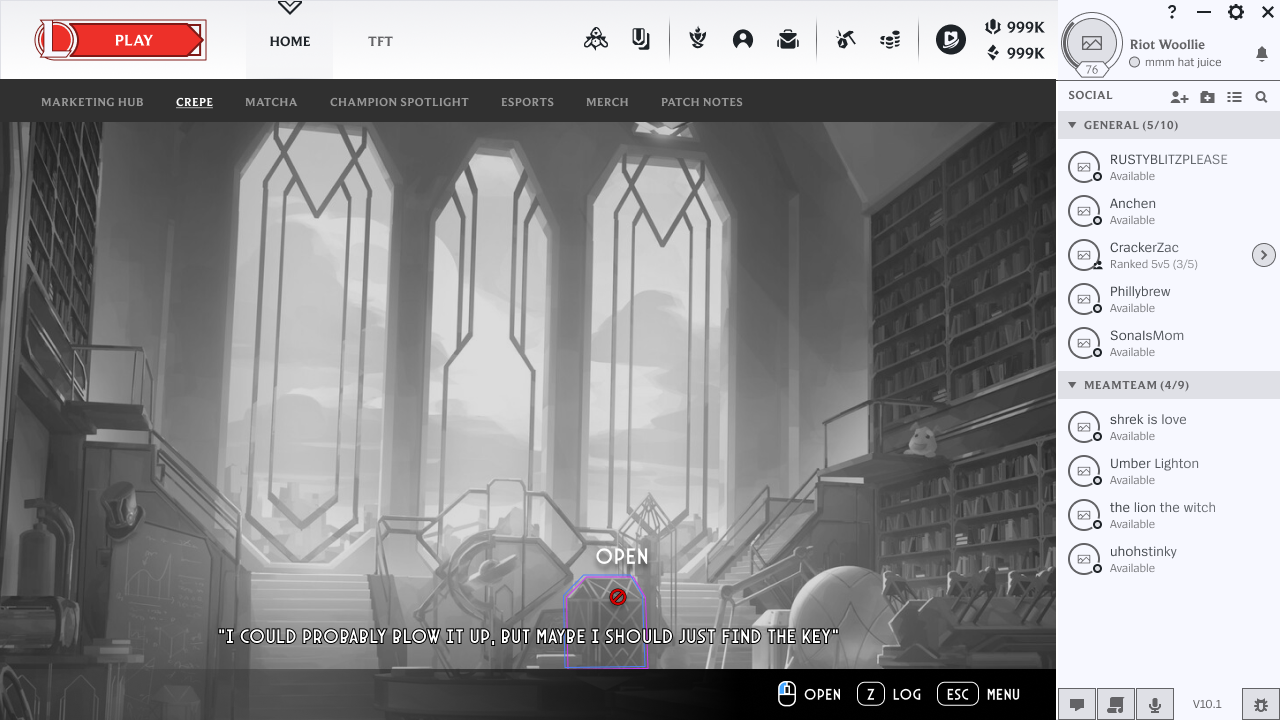Click the status circle beside mmm hat juice

pos(1135,62)
